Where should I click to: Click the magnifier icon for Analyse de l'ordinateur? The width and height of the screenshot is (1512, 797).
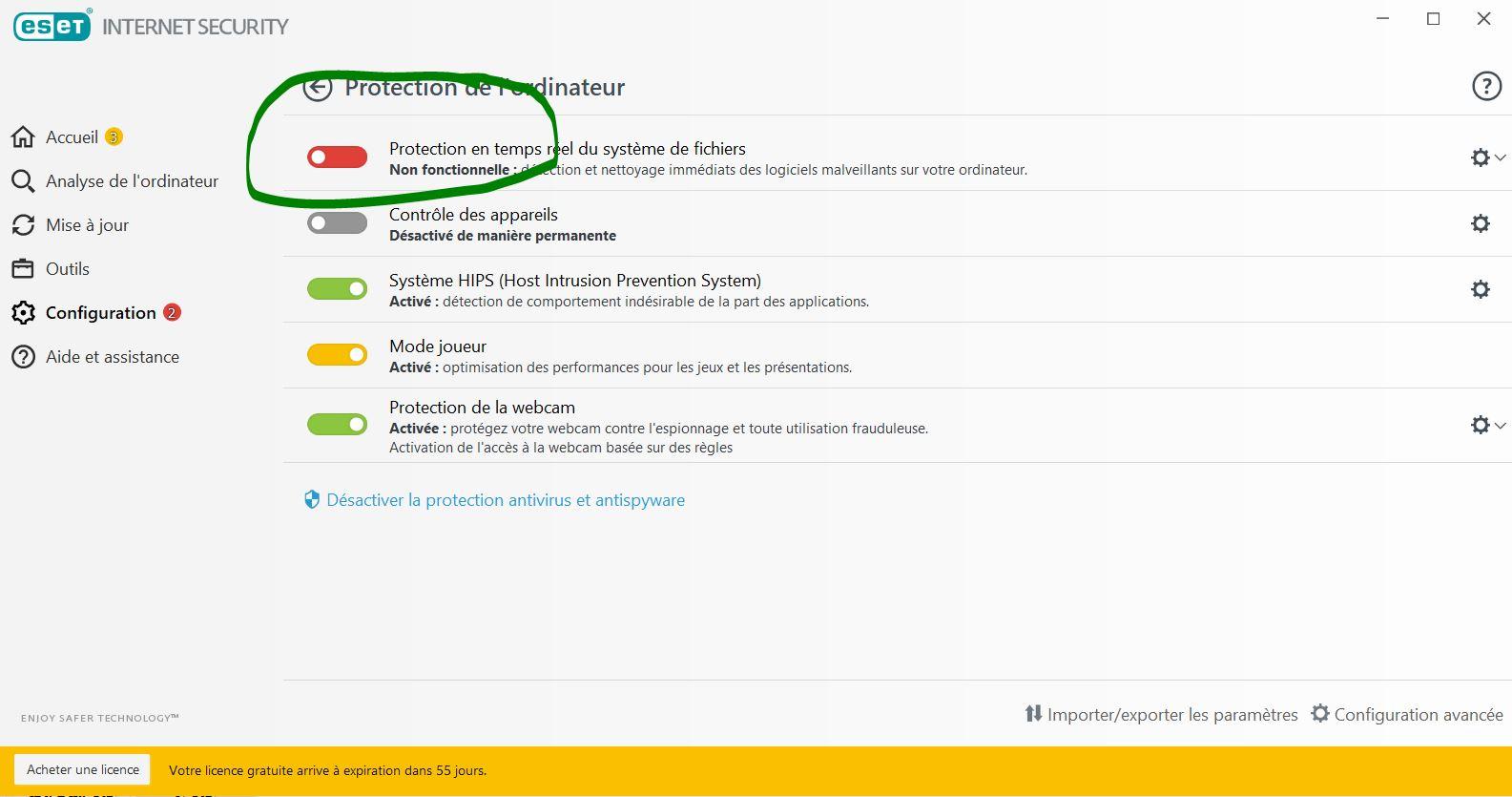[x=23, y=181]
